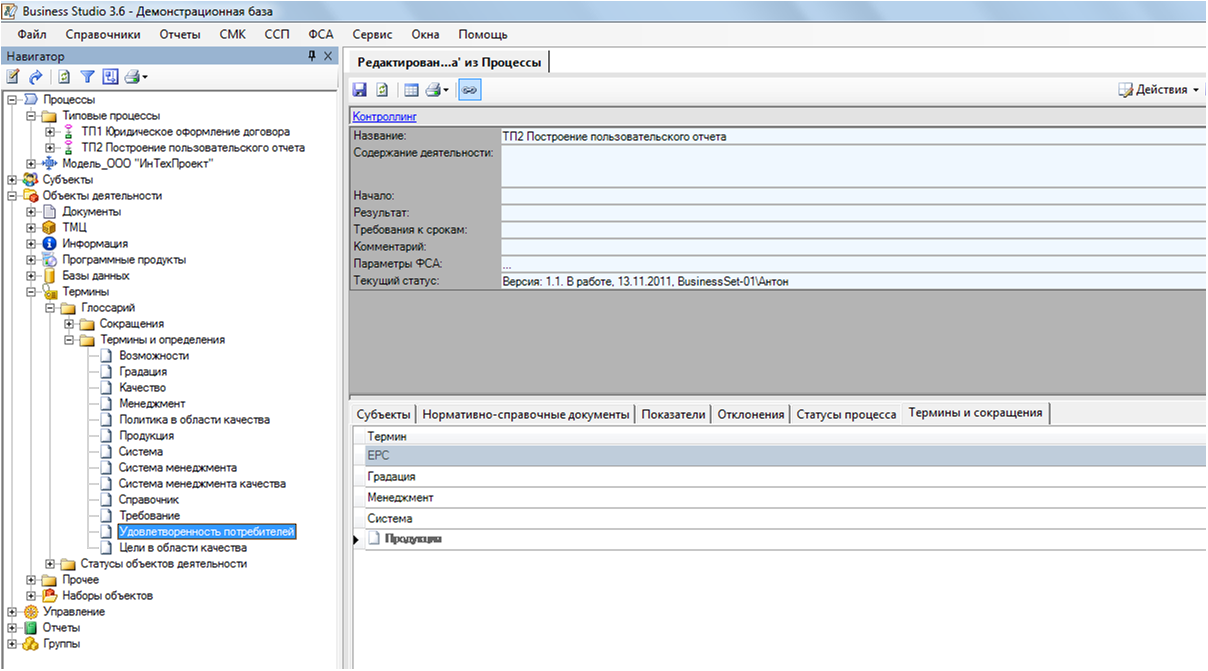Click the Содержание деятельности input field
This screenshot has width=1208, height=671.
click(850, 165)
